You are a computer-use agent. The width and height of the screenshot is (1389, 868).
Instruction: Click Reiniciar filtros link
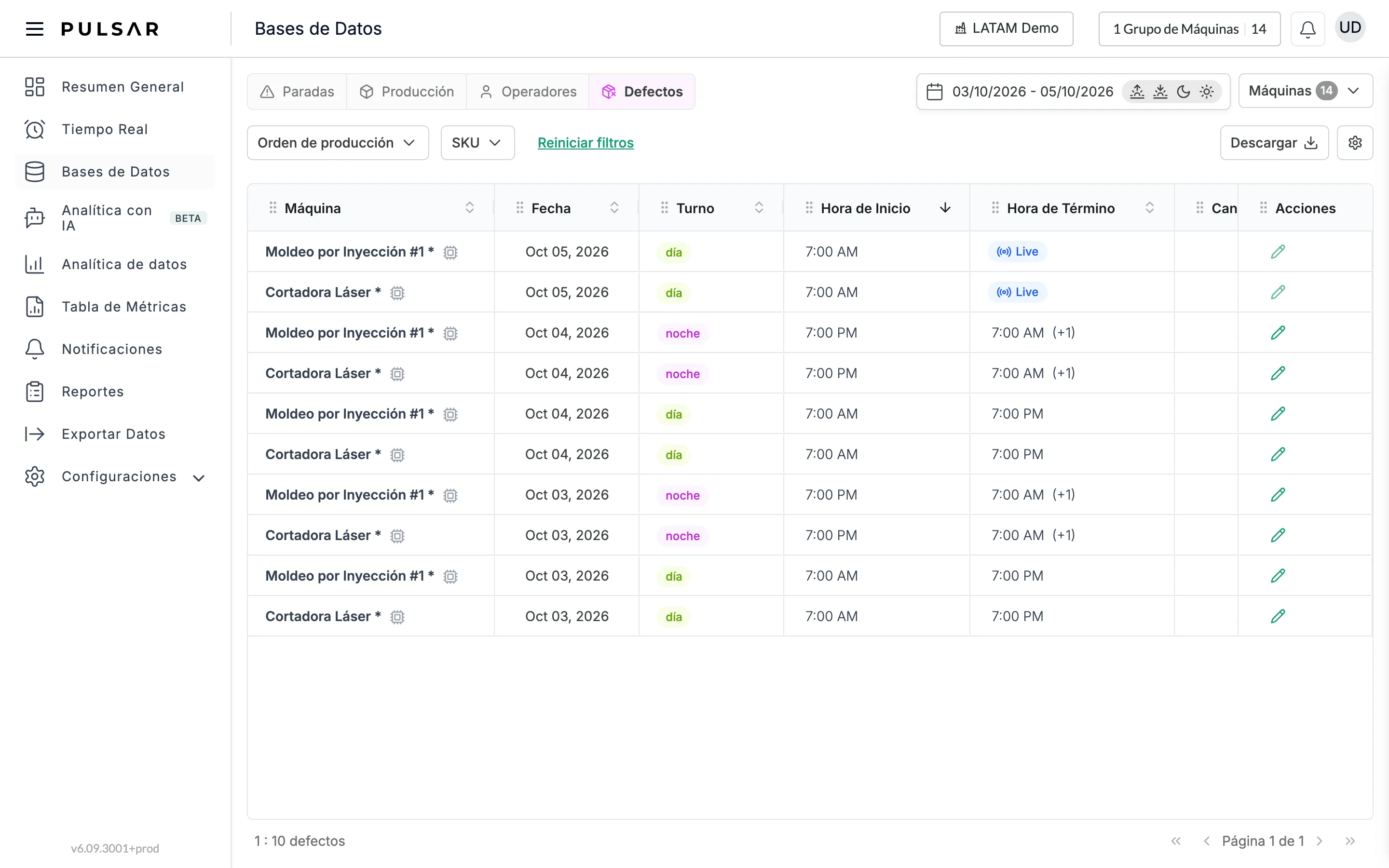point(586,142)
